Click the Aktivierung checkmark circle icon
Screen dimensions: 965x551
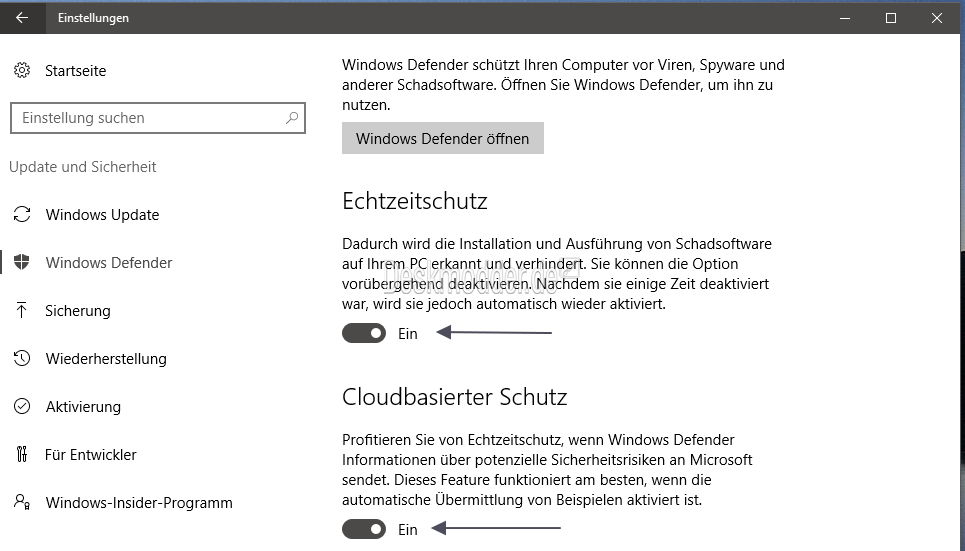coord(22,406)
